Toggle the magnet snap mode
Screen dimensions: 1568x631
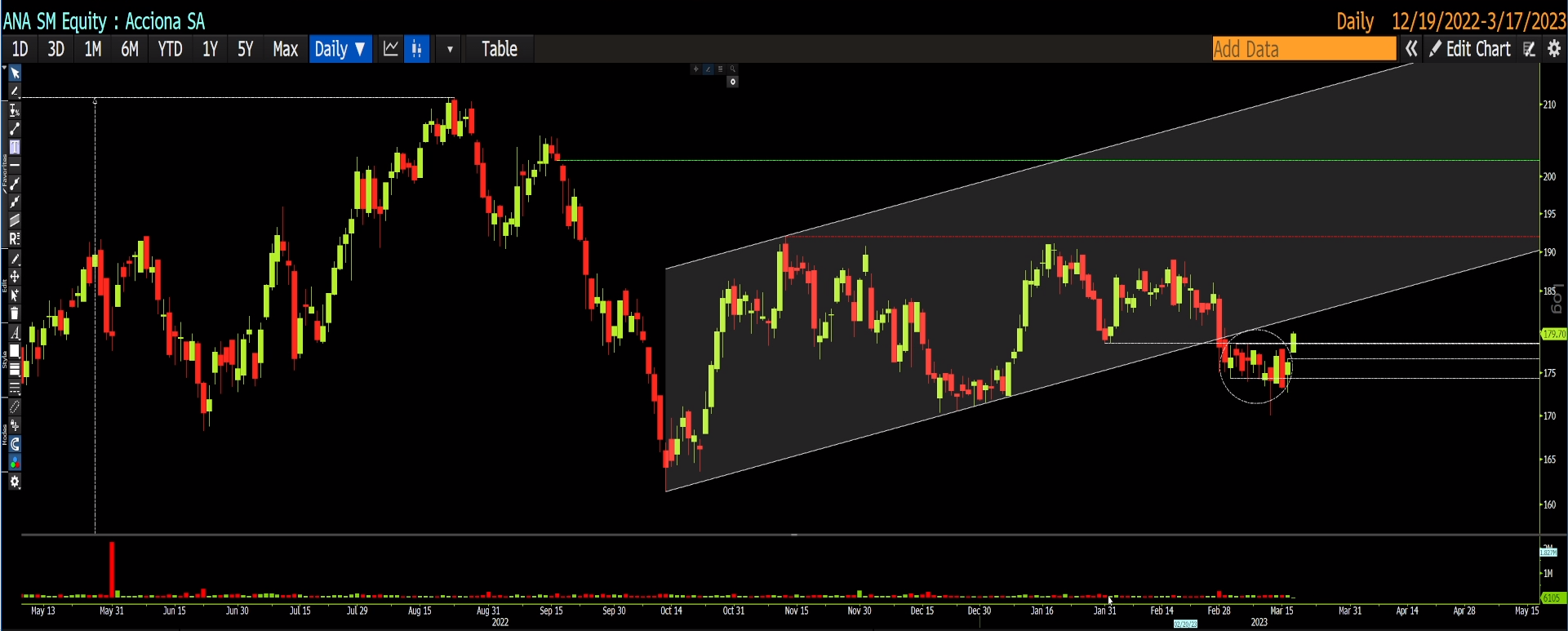coord(15,444)
